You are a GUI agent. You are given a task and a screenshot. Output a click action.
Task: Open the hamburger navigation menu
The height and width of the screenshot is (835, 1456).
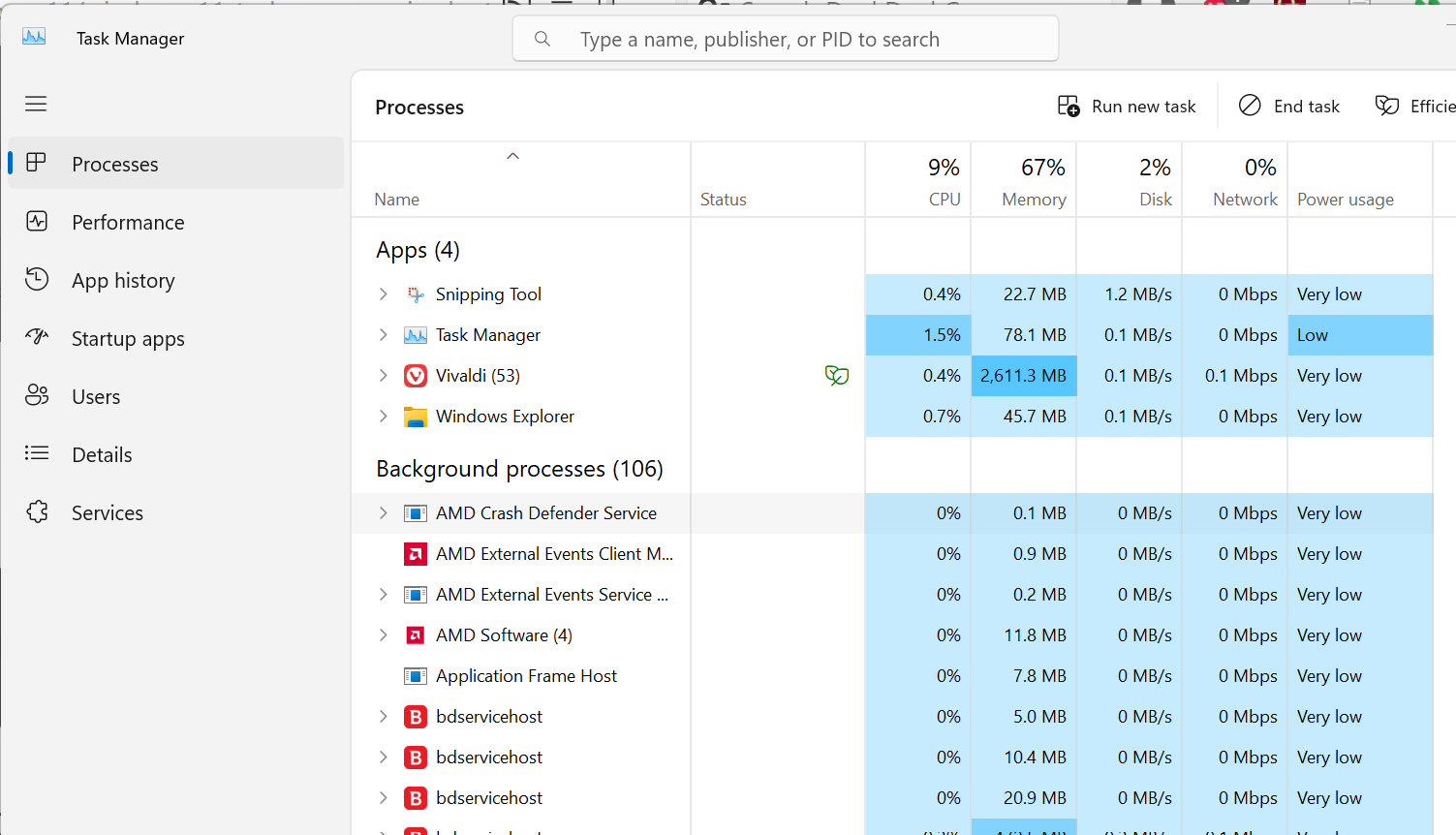(36, 104)
